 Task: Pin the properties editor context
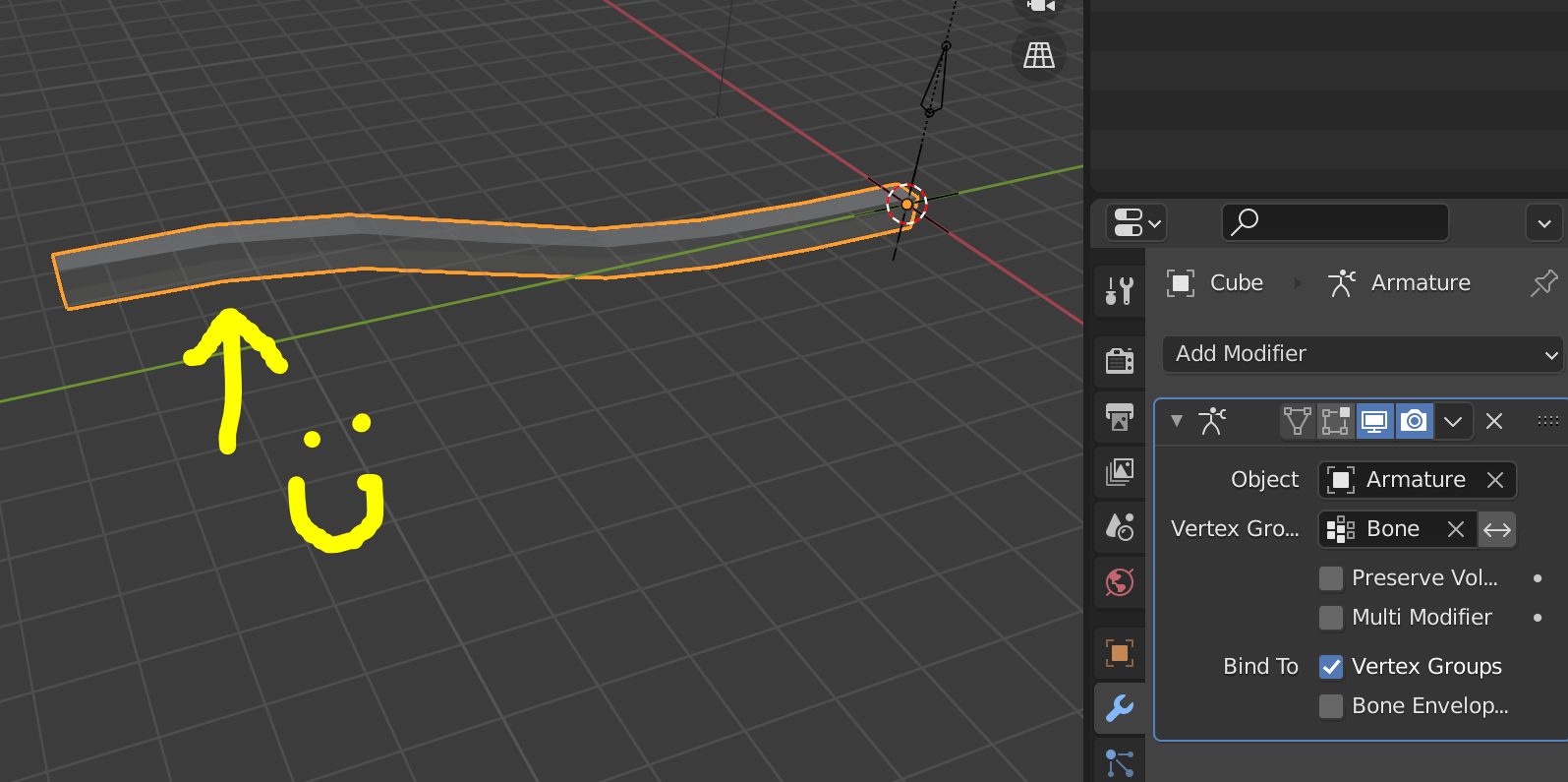click(x=1543, y=283)
